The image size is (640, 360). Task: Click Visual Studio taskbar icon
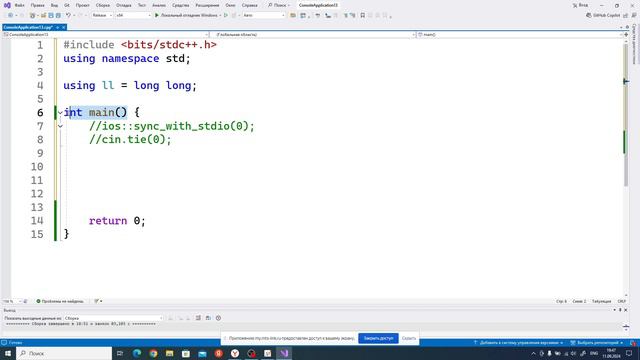coord(284,353)
